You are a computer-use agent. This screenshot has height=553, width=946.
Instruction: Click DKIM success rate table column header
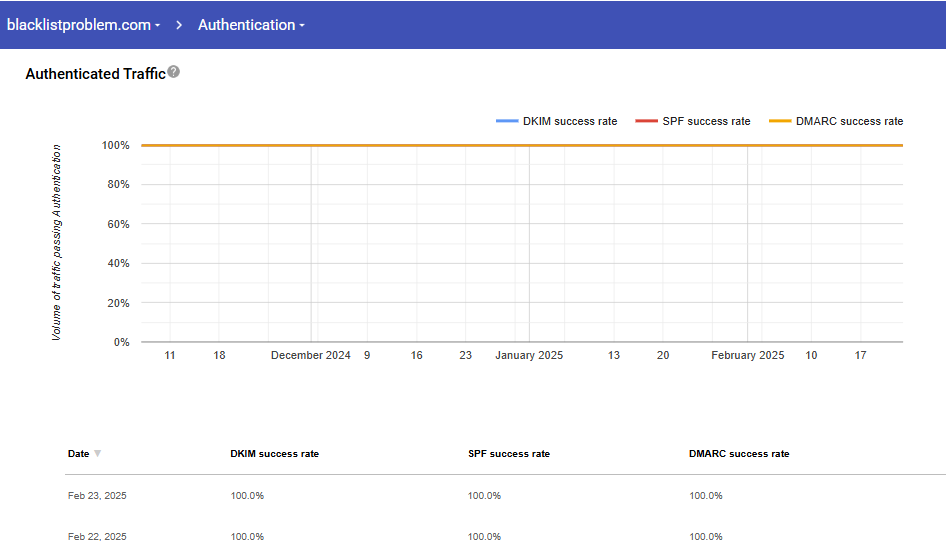[x=274, y=454]
